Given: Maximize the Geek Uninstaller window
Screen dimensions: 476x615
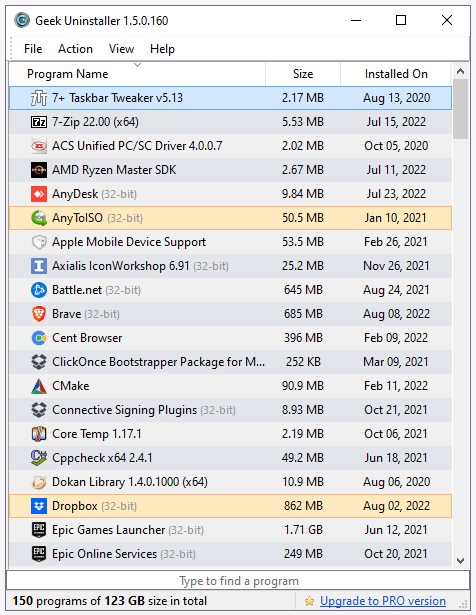Looking at the screenshot, I should point(401,20).
